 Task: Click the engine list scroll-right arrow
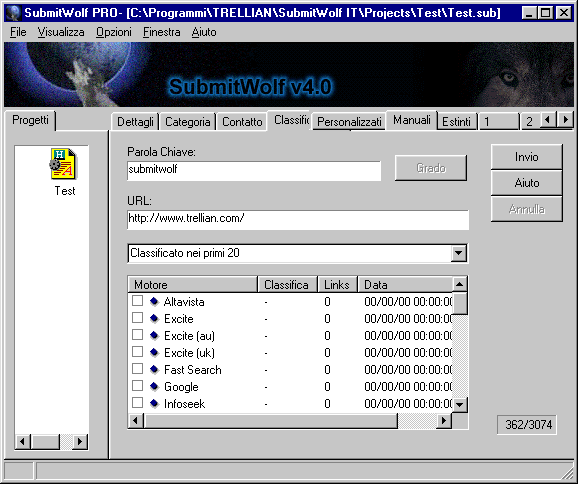click(x=444, y=421)
